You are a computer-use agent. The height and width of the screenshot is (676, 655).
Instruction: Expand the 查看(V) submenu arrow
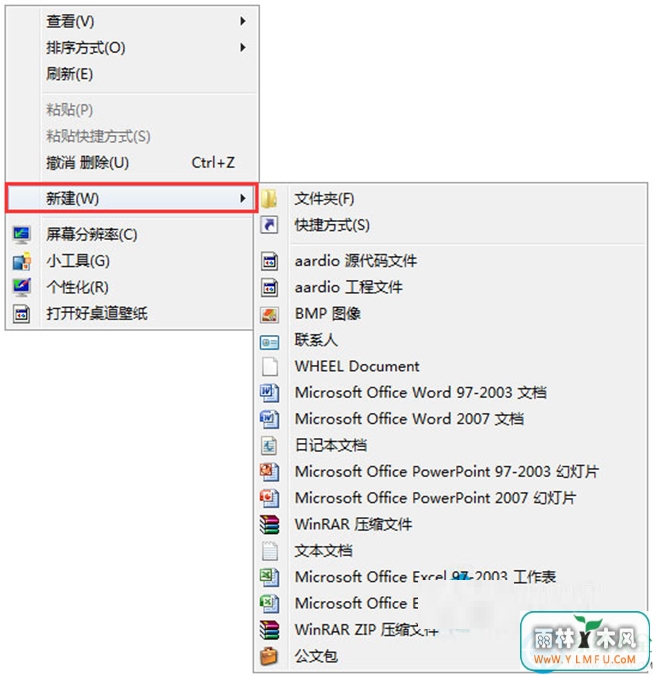(x=243, y=21)
